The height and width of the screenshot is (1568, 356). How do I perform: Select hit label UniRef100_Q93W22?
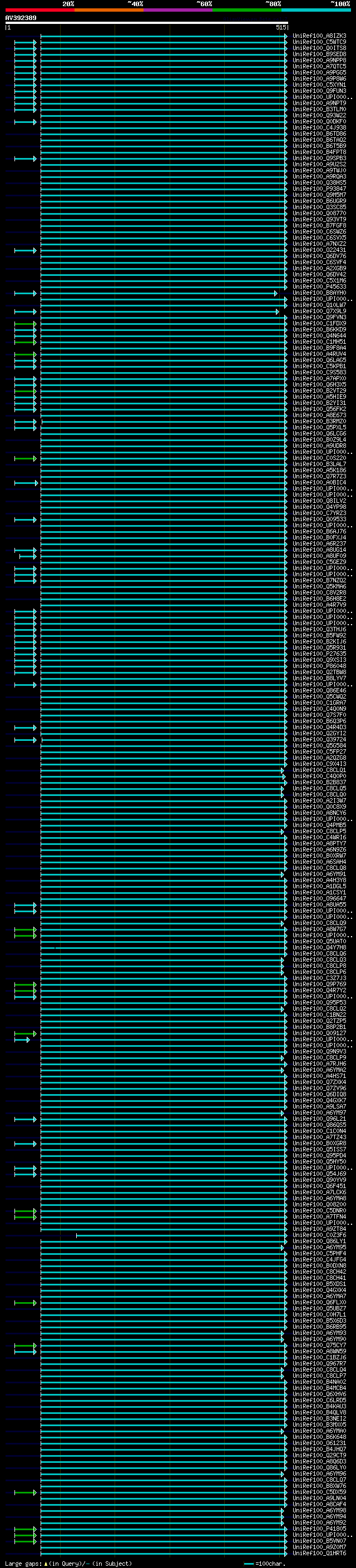319,115
